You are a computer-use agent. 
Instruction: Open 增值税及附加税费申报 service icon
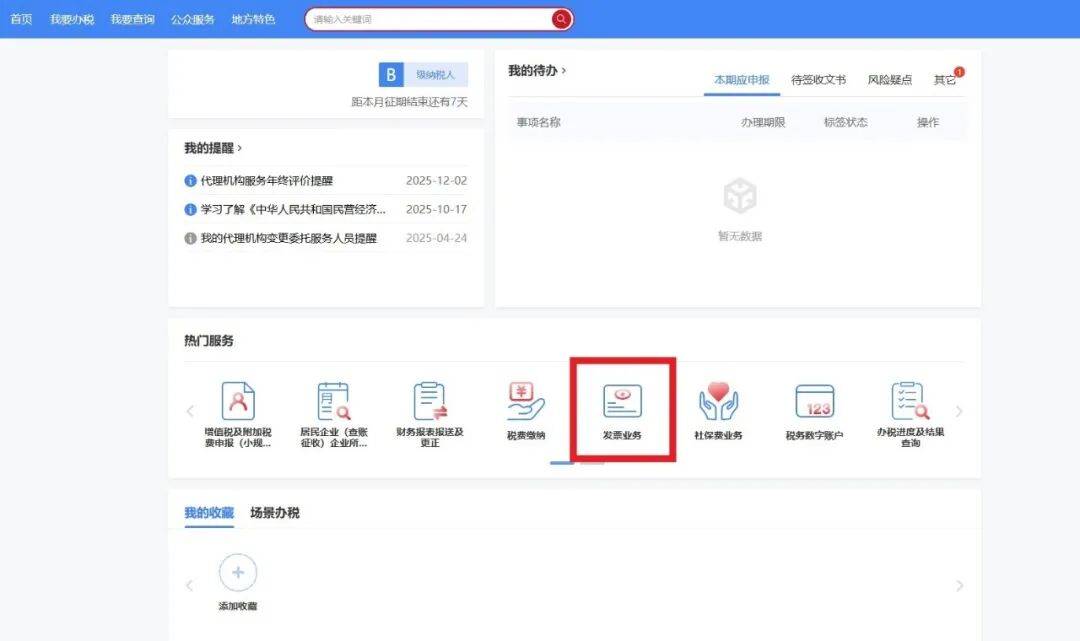click(237, 401)
